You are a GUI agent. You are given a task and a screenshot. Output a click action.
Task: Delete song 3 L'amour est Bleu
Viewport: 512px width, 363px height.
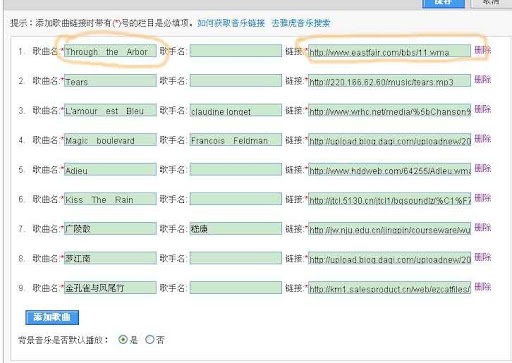tap(483, 109)
